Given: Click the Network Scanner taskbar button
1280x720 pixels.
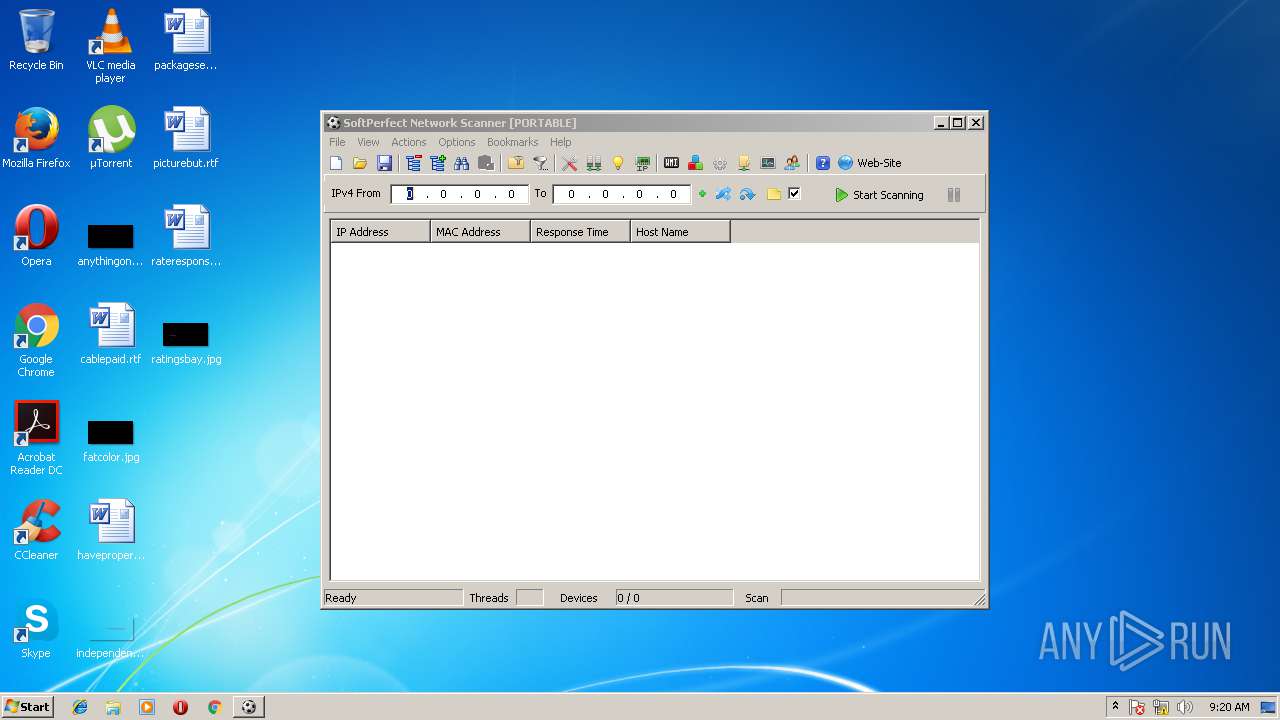Looking at the screenshot, I should (249, 707).
